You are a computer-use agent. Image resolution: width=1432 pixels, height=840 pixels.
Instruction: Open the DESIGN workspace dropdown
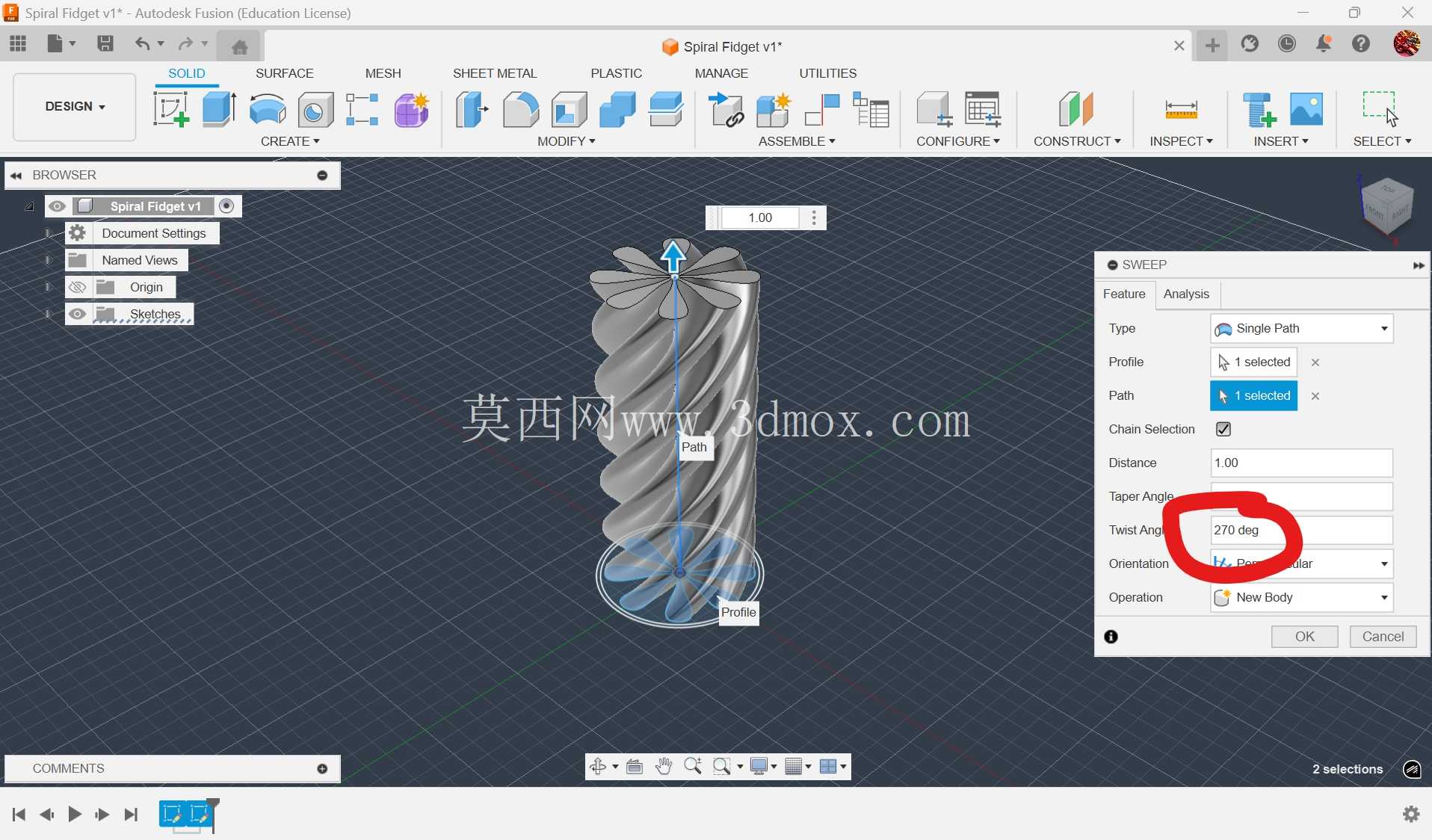pyautogui.click(x=75, y=106)
